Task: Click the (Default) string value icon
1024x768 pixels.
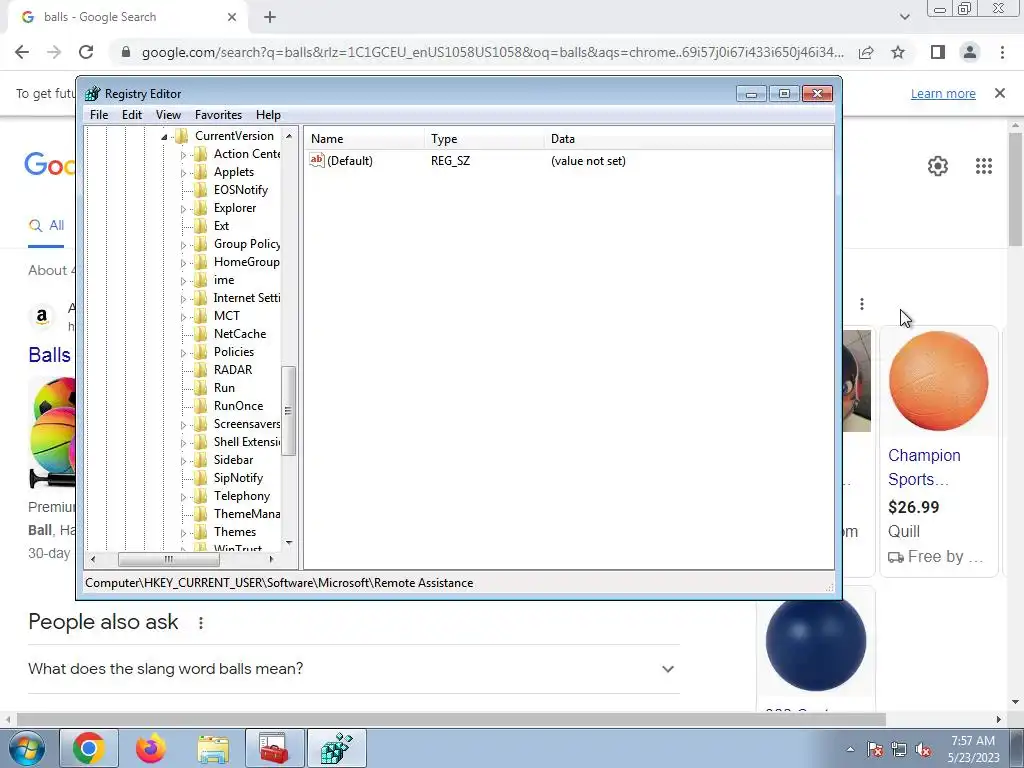Action: tap(317, 160)
